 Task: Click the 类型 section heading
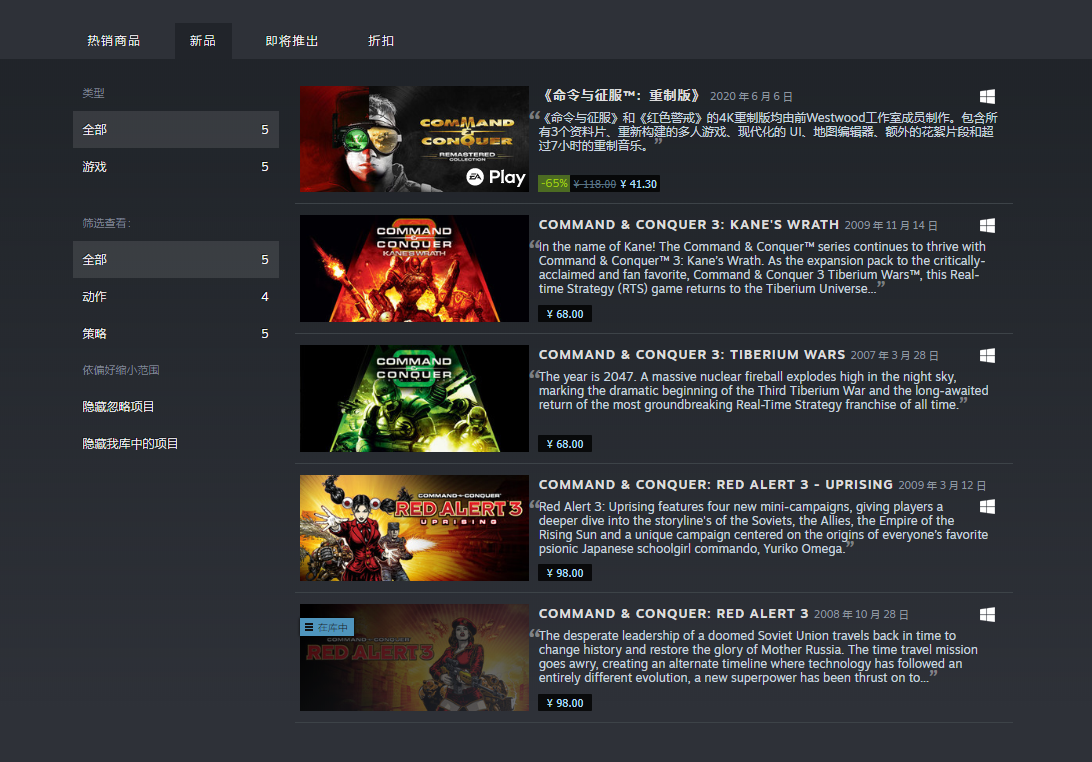click(93, 93)
